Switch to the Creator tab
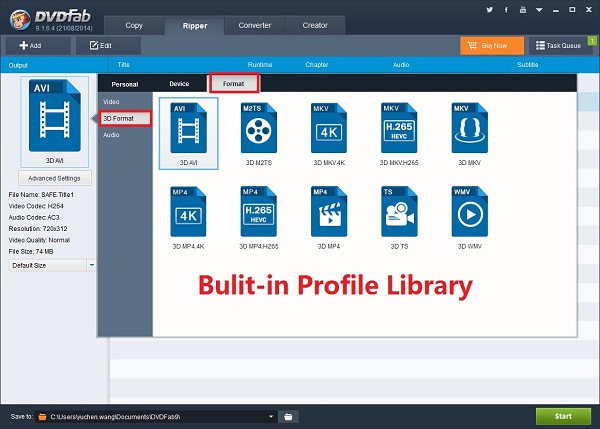600x429 pixels. pyautogui.click(x=315, y=25)
